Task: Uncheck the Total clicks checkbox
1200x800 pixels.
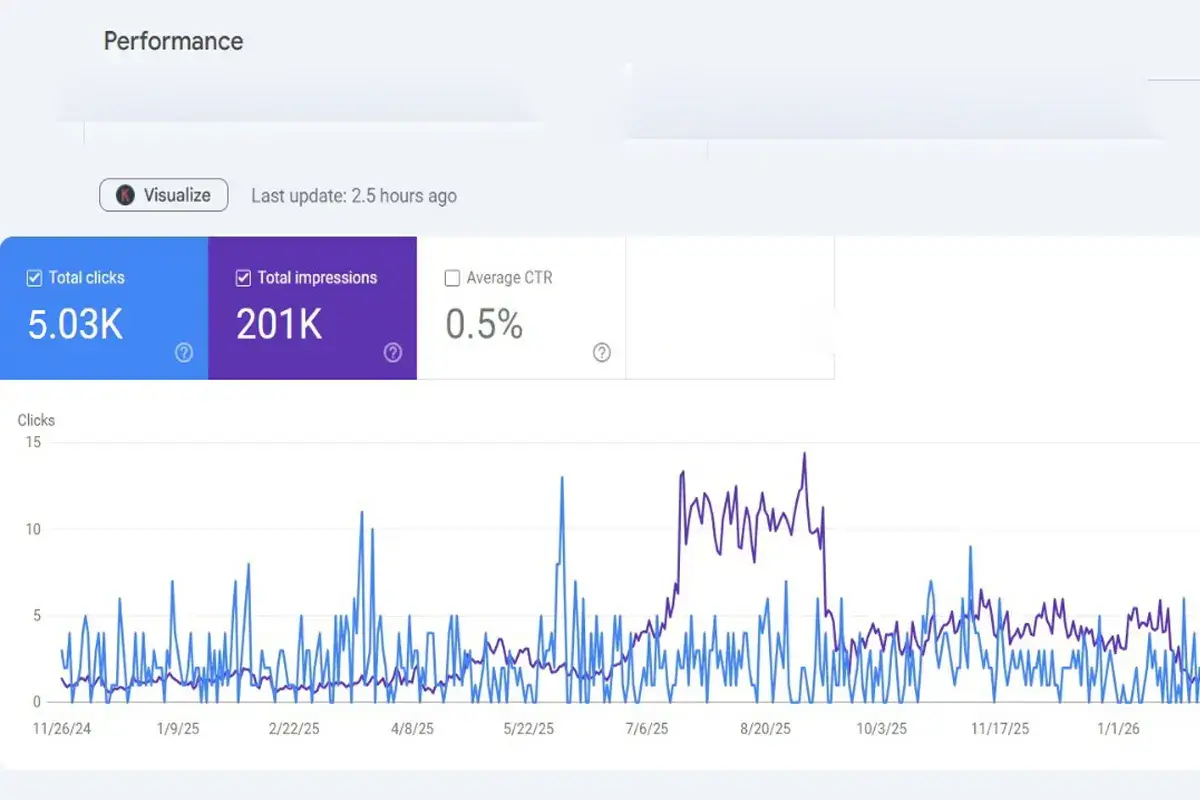Action: 34,278
